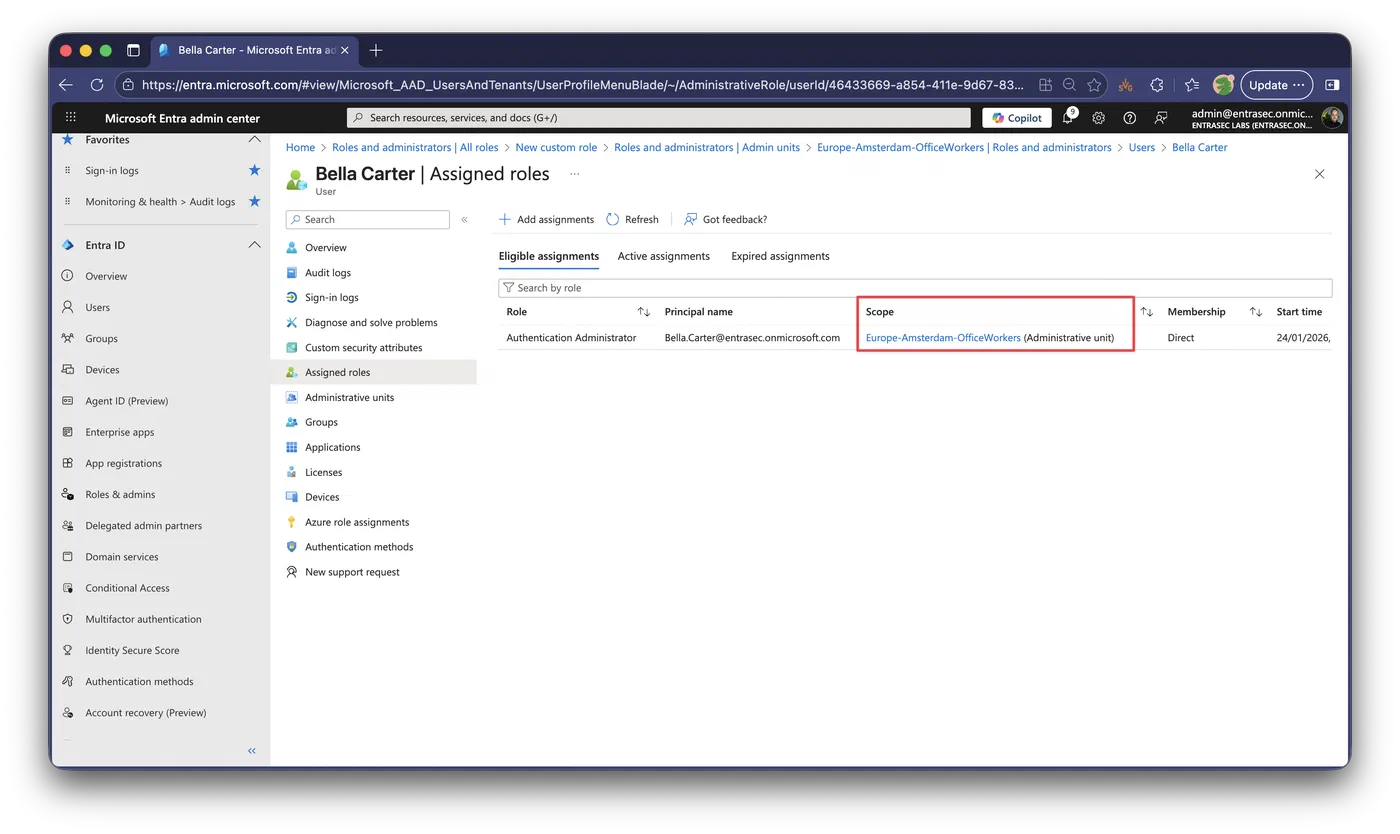Image resolution: width=1400 pixels, height=834 pixels.
Task: Click browser back arrow
Action: coord(66,85)
